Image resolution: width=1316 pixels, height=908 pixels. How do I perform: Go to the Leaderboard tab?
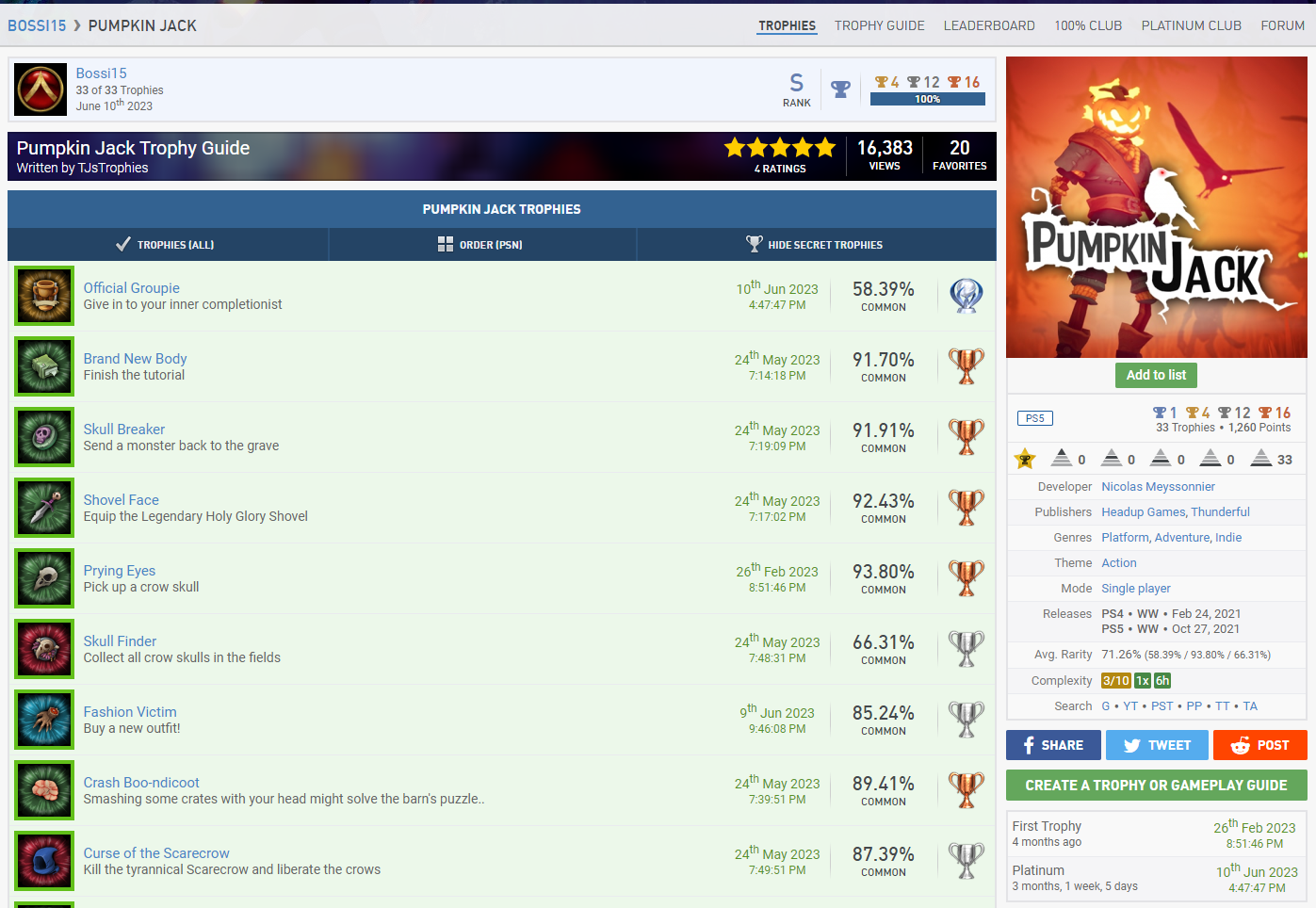tap(989, 25)
